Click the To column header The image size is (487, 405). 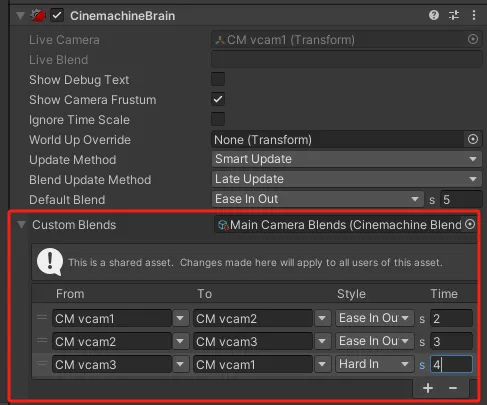tap(204, 294)
